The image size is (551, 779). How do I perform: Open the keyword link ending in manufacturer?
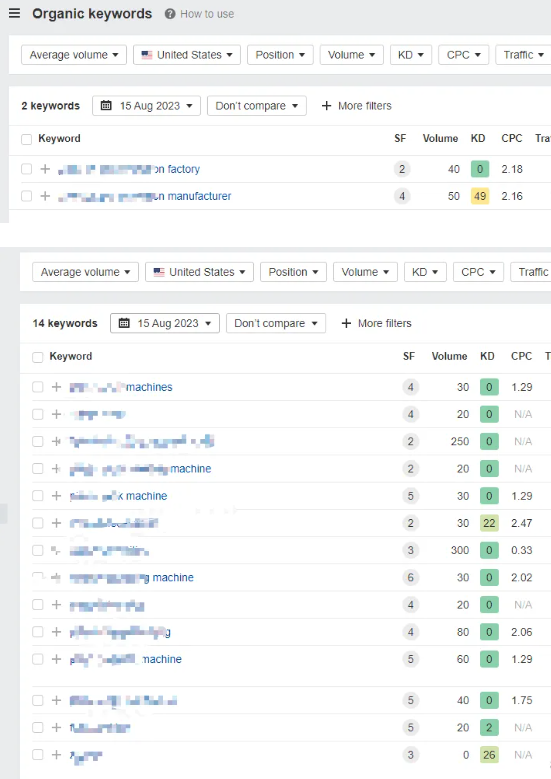pyautogui.click(x=145, y=196)
